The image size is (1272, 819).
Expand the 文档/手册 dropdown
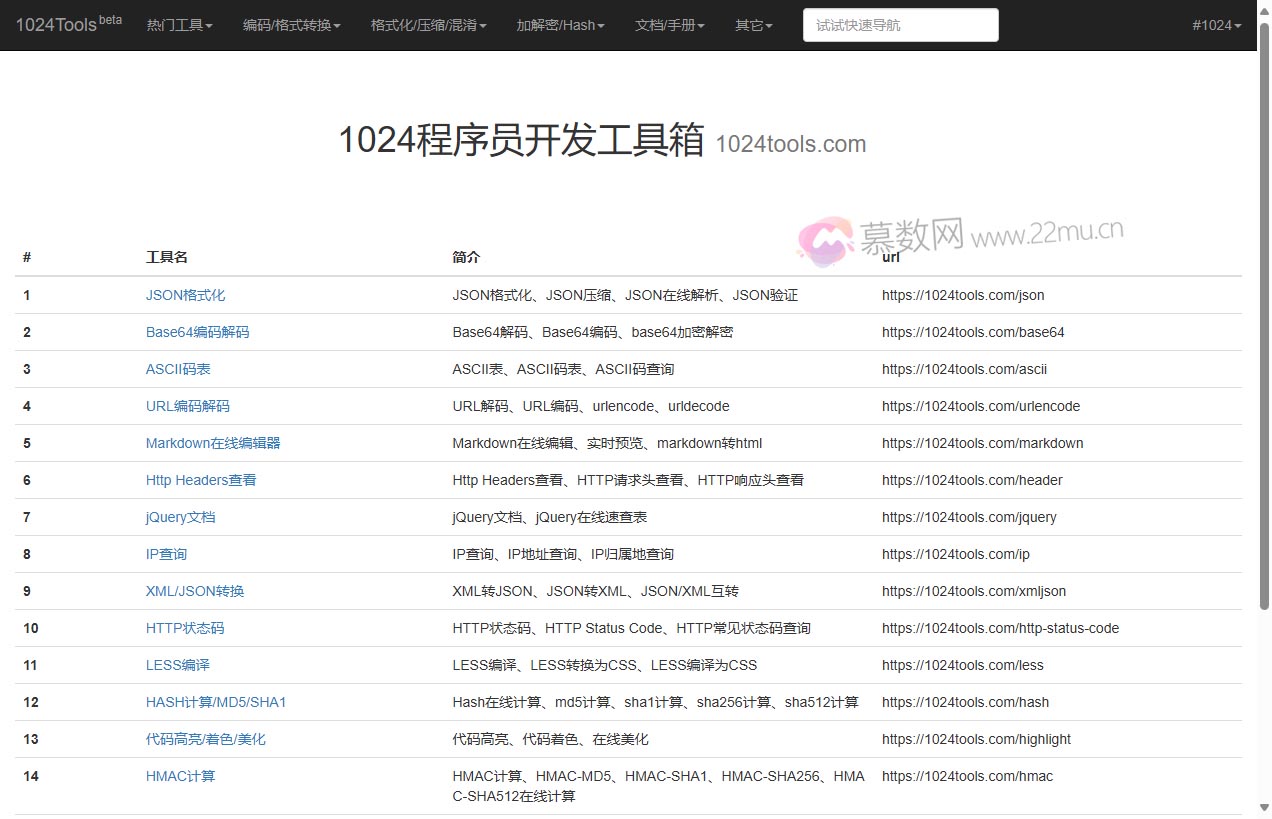pyautogui.click(x=669, y=25)
